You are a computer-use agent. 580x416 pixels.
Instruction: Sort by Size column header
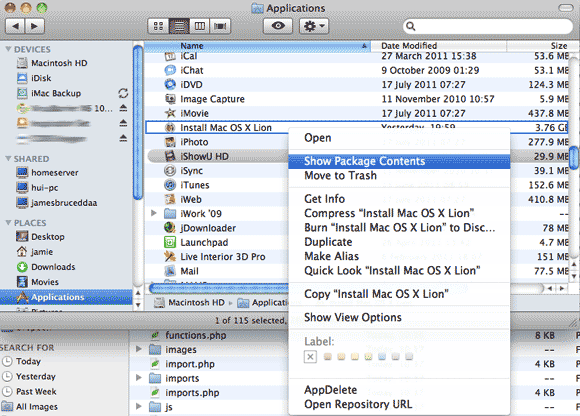tap(538, 46)
